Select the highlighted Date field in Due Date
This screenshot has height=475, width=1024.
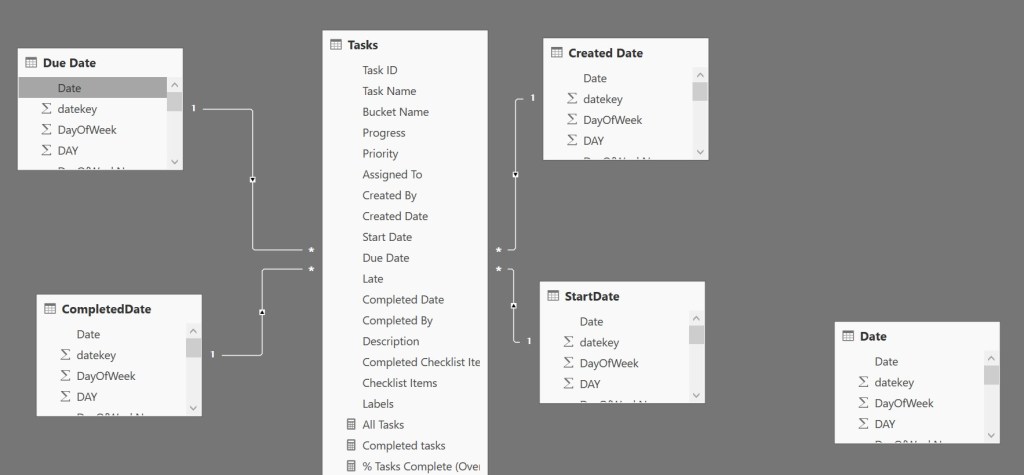(70, 88)
